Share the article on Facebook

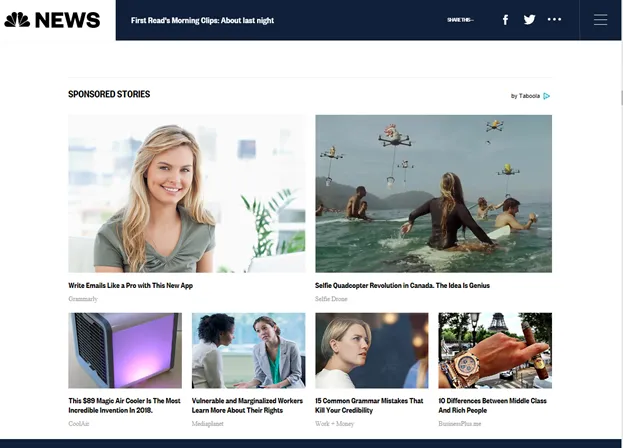point(505,20)
